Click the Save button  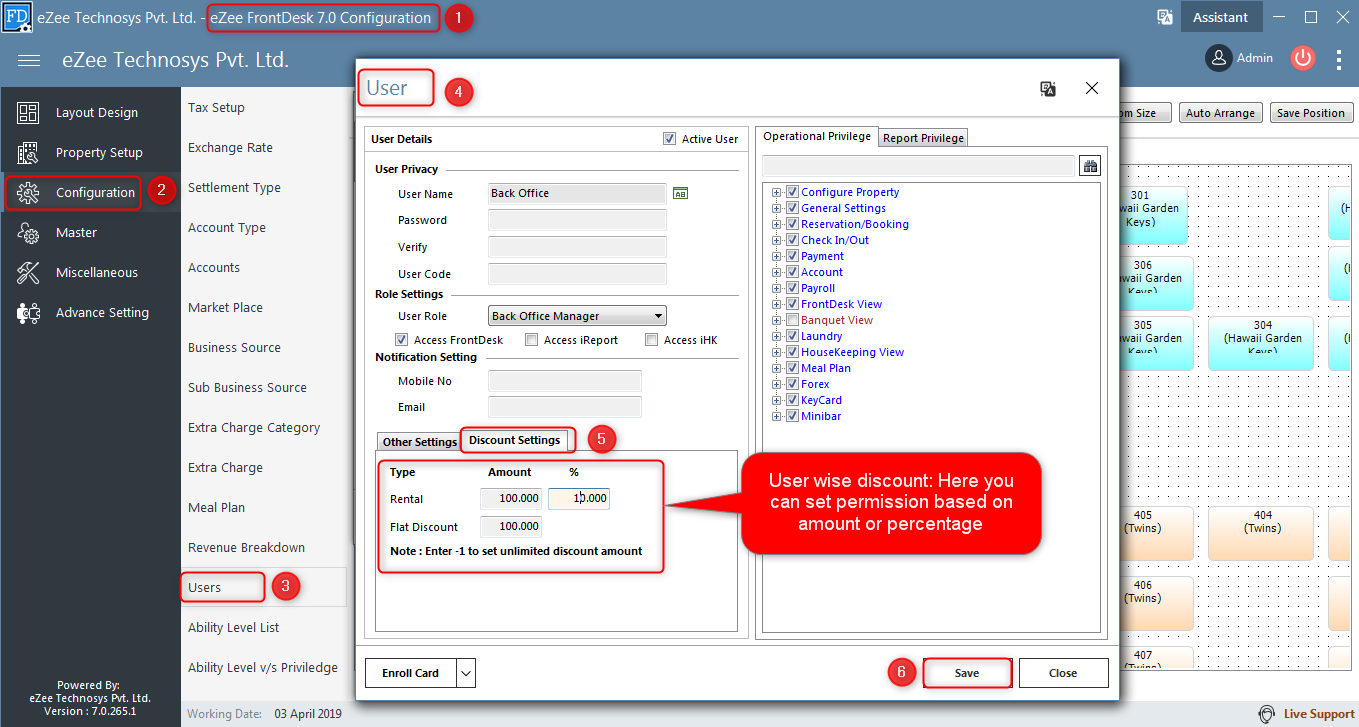click(967, 673)
